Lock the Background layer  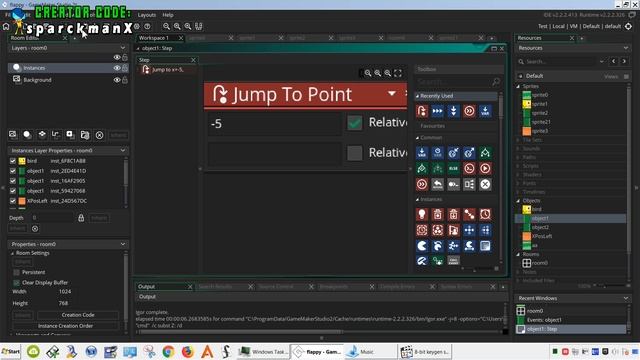click(x=125, y=80)
